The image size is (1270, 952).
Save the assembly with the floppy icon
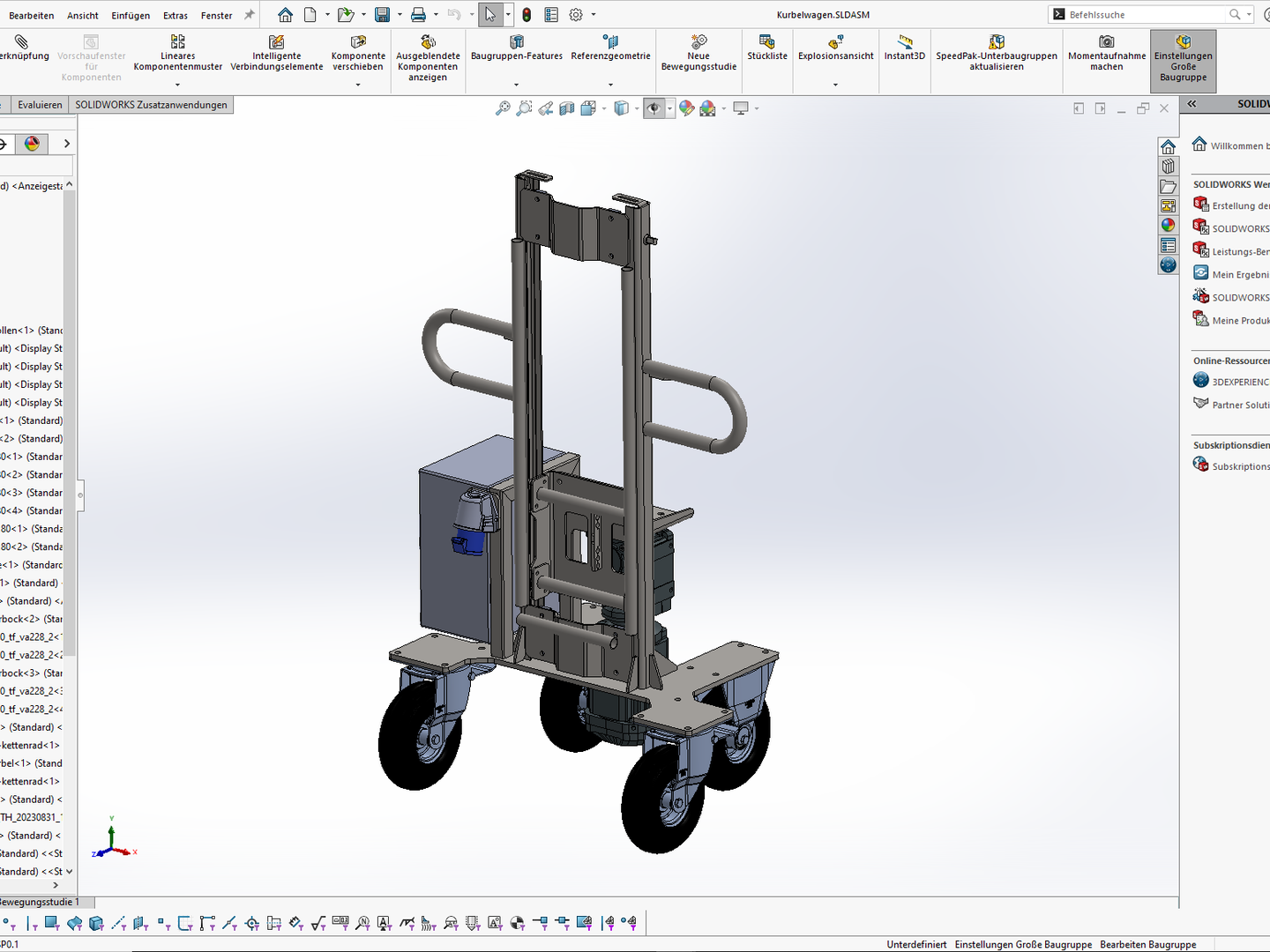(x=382, y=15)
